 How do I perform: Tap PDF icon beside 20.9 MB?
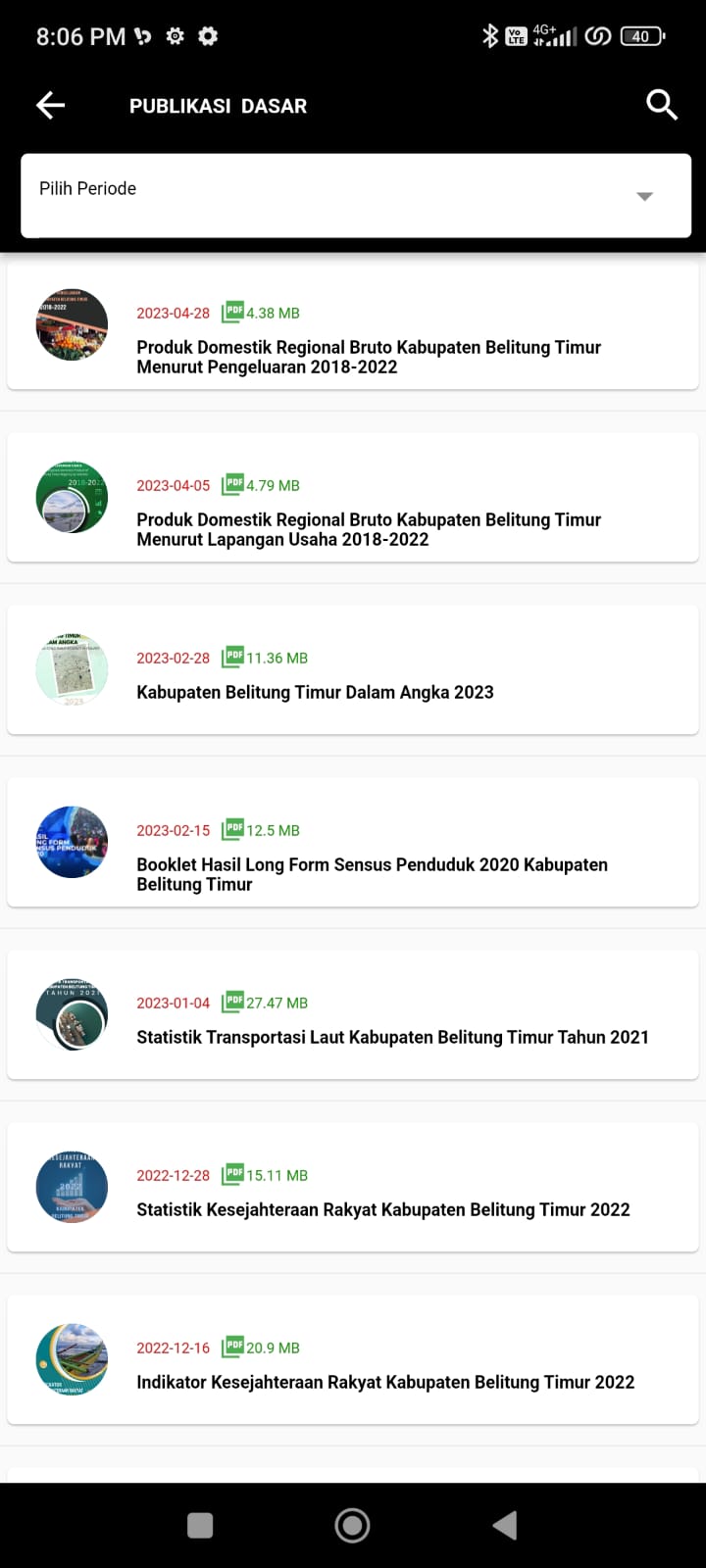[x=232, y=1347]
